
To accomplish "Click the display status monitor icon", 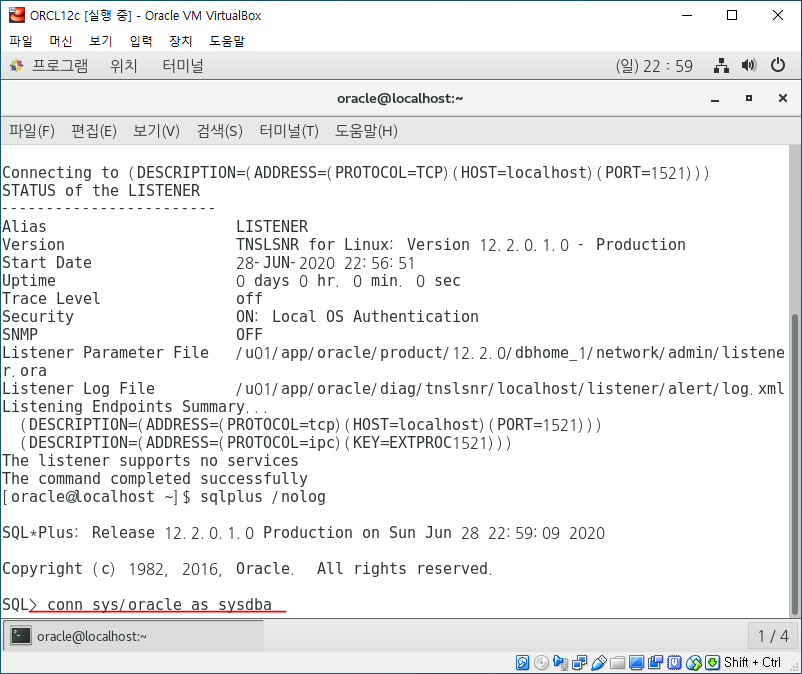I will [x=636, y=663].
